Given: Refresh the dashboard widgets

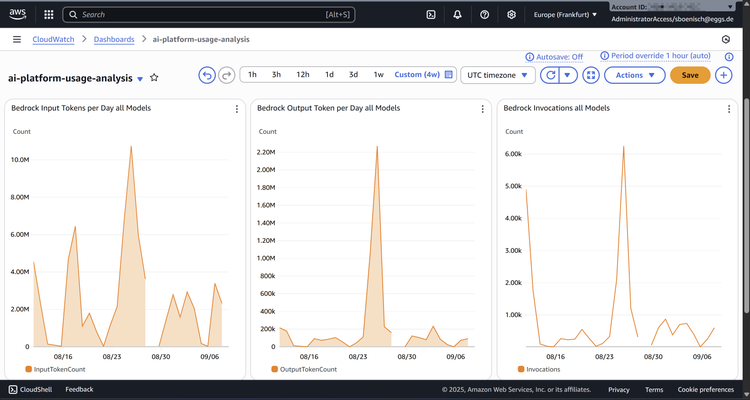Looking at the screenshot, I should click(x=549, y=75).
